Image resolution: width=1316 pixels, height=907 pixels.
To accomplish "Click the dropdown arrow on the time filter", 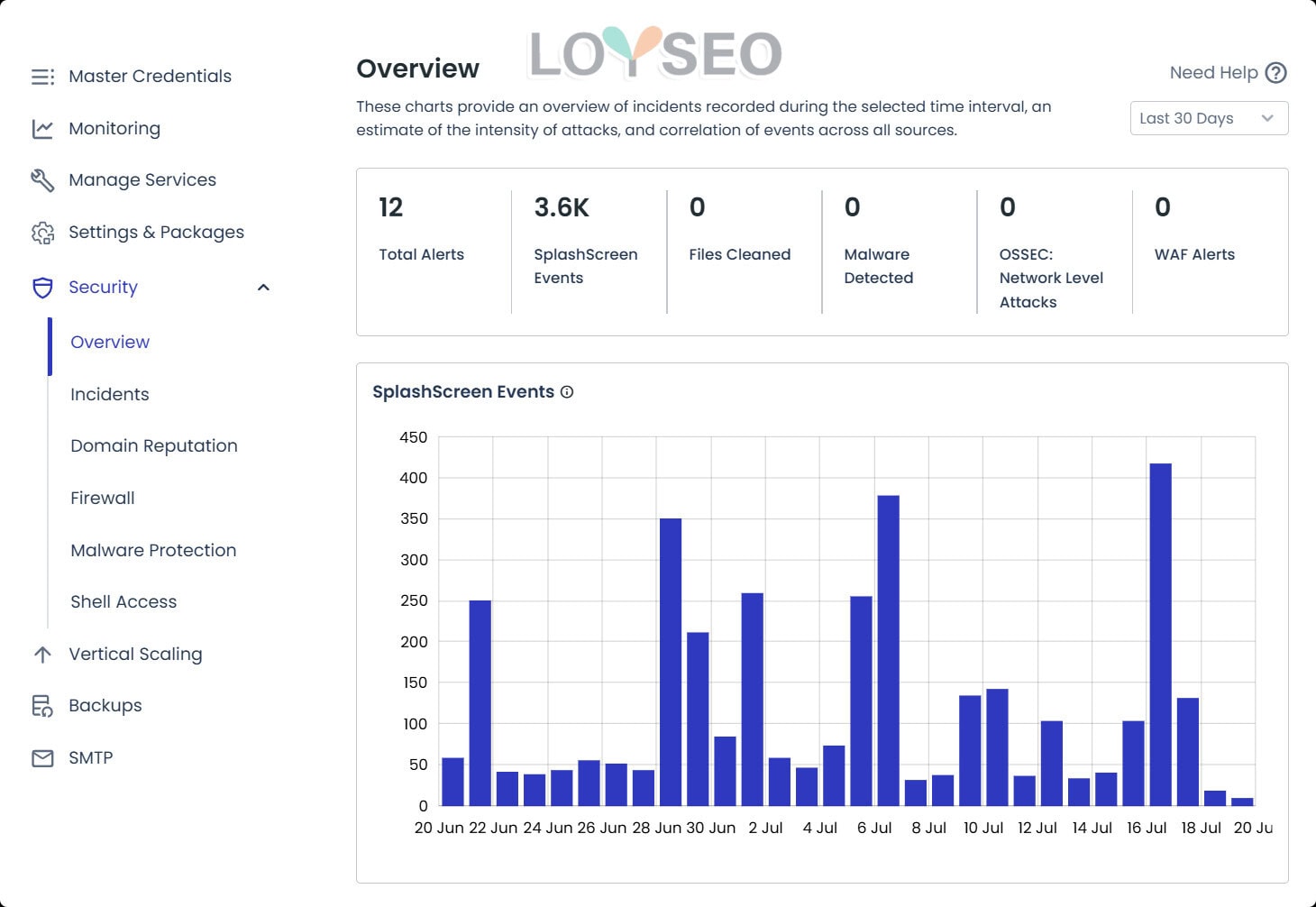I will (x=1268, y=118).
